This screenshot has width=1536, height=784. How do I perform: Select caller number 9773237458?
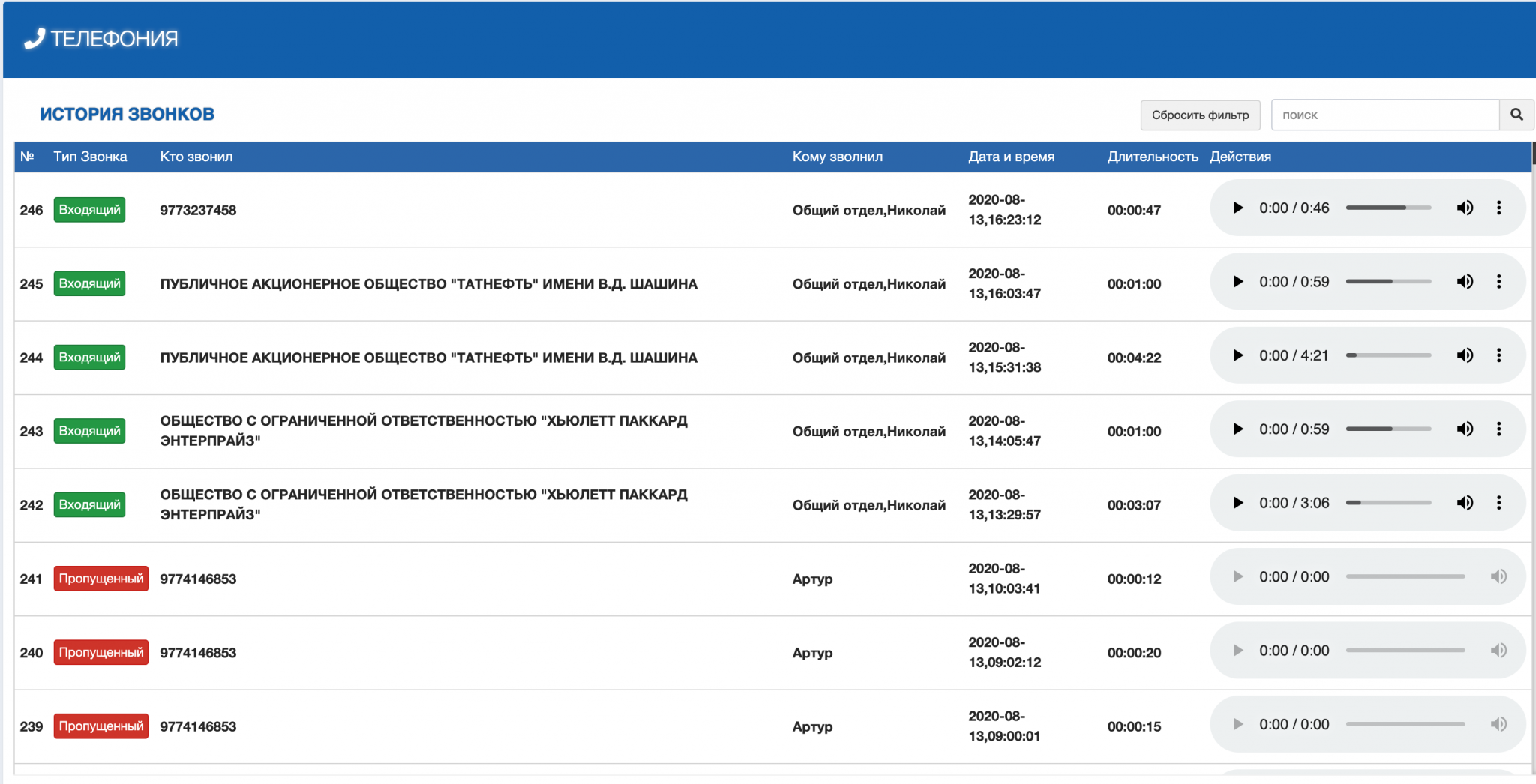(x=198, y=210)
